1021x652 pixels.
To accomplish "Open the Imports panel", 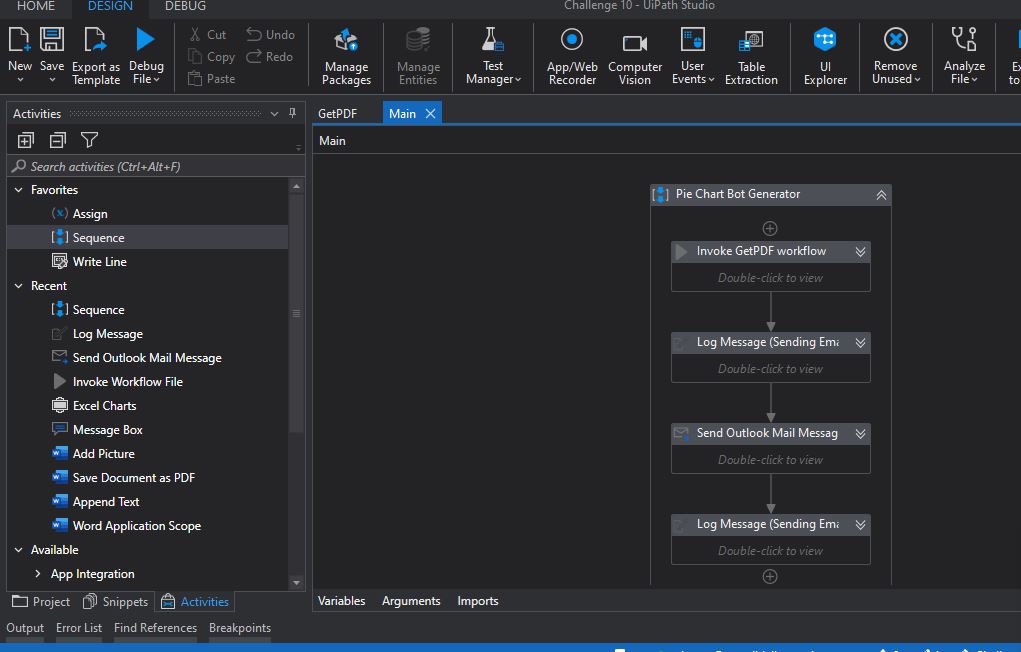I will tap(477, 601).
